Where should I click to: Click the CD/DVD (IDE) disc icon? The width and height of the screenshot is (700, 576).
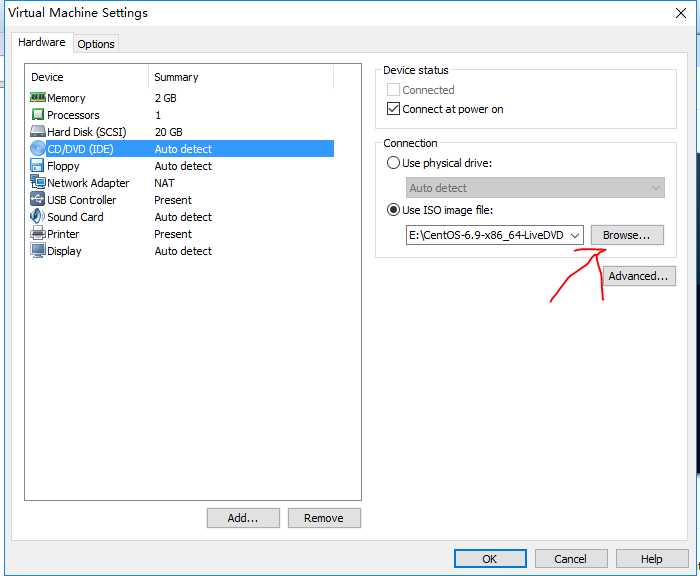pos(38,148)
